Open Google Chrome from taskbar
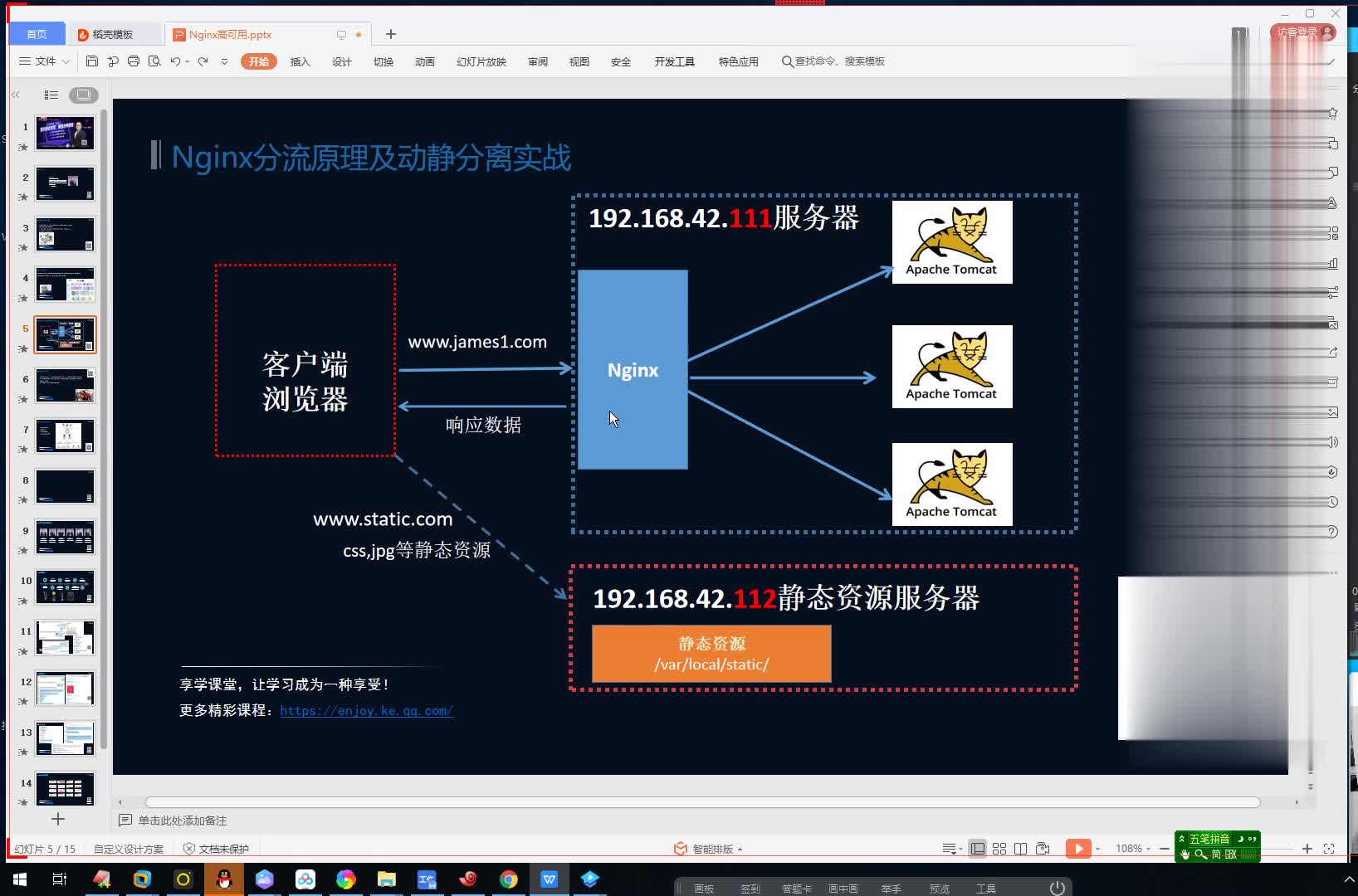This screenshot has height=896, width=1358. [x=509, y=879]
